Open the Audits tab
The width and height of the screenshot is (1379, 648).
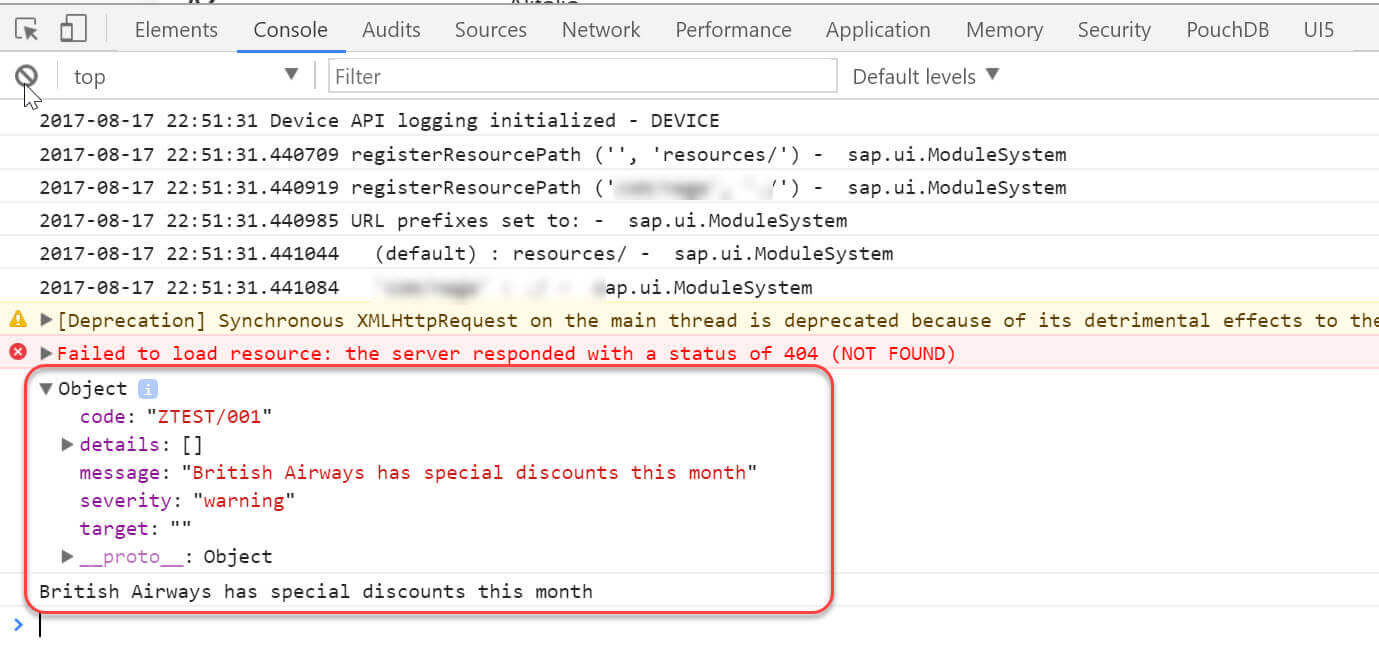coord(391,30)
